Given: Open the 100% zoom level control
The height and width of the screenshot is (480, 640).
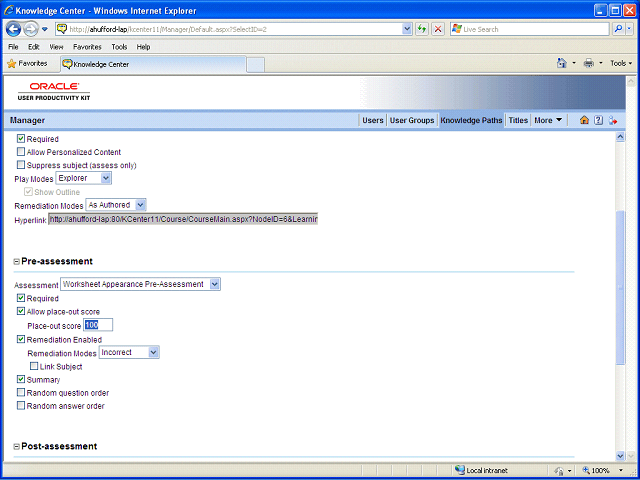Looking at the screenshot, I should pos(603,470).
